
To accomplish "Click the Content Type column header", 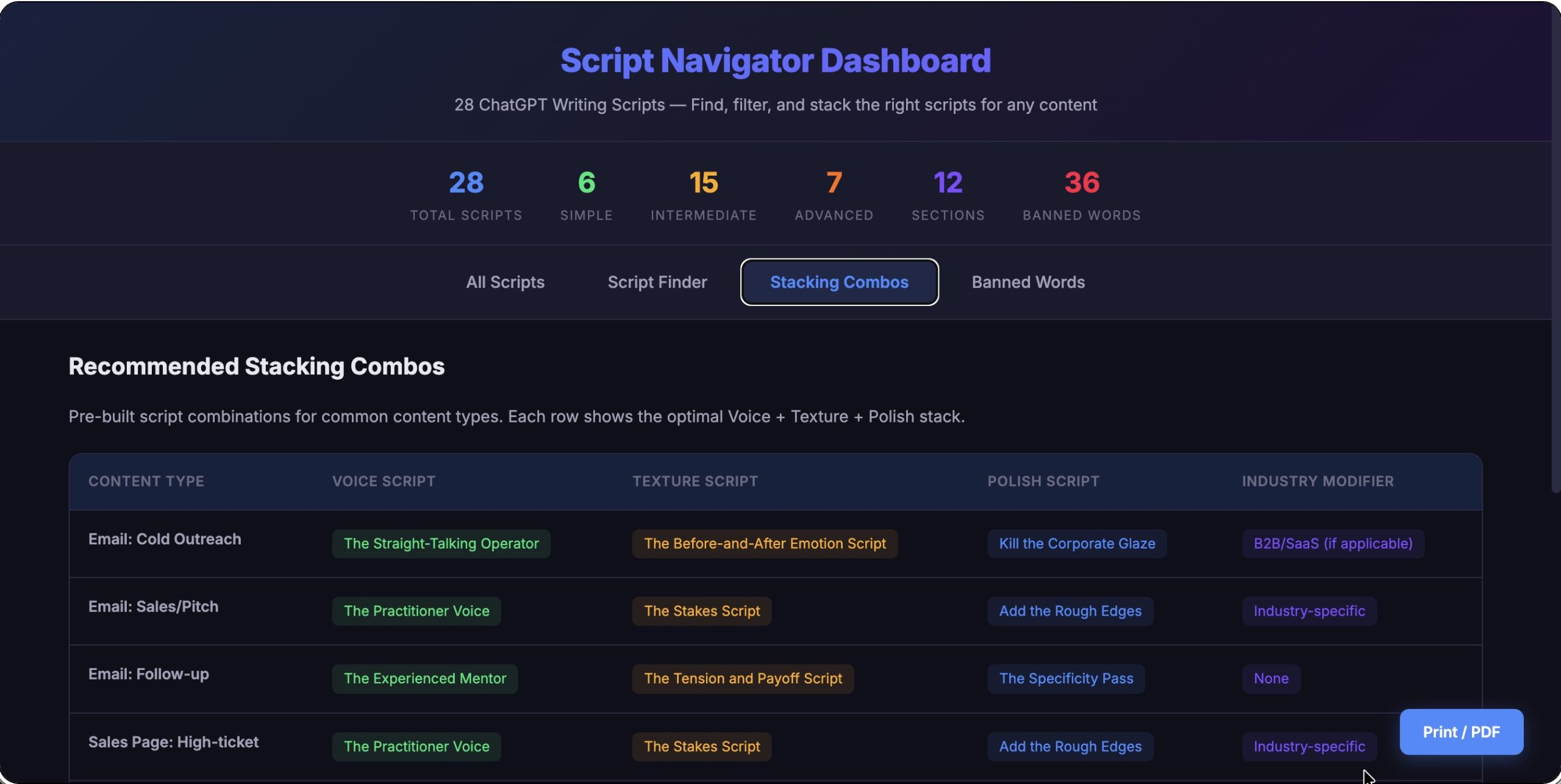I will (146, 481).
